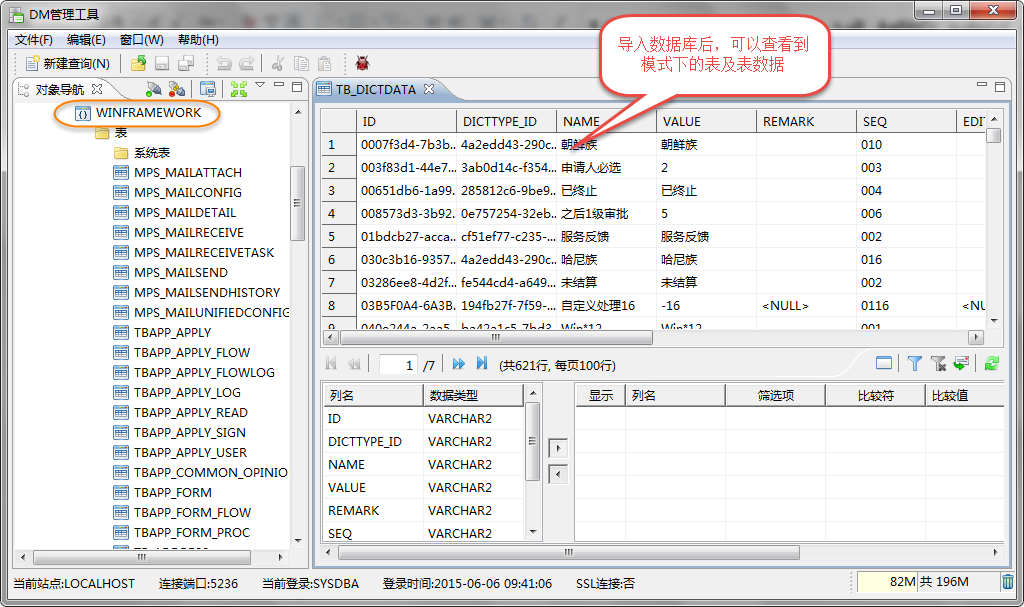Open the 窗口(W) menu

pyautogui.click(x=142, y=40)
